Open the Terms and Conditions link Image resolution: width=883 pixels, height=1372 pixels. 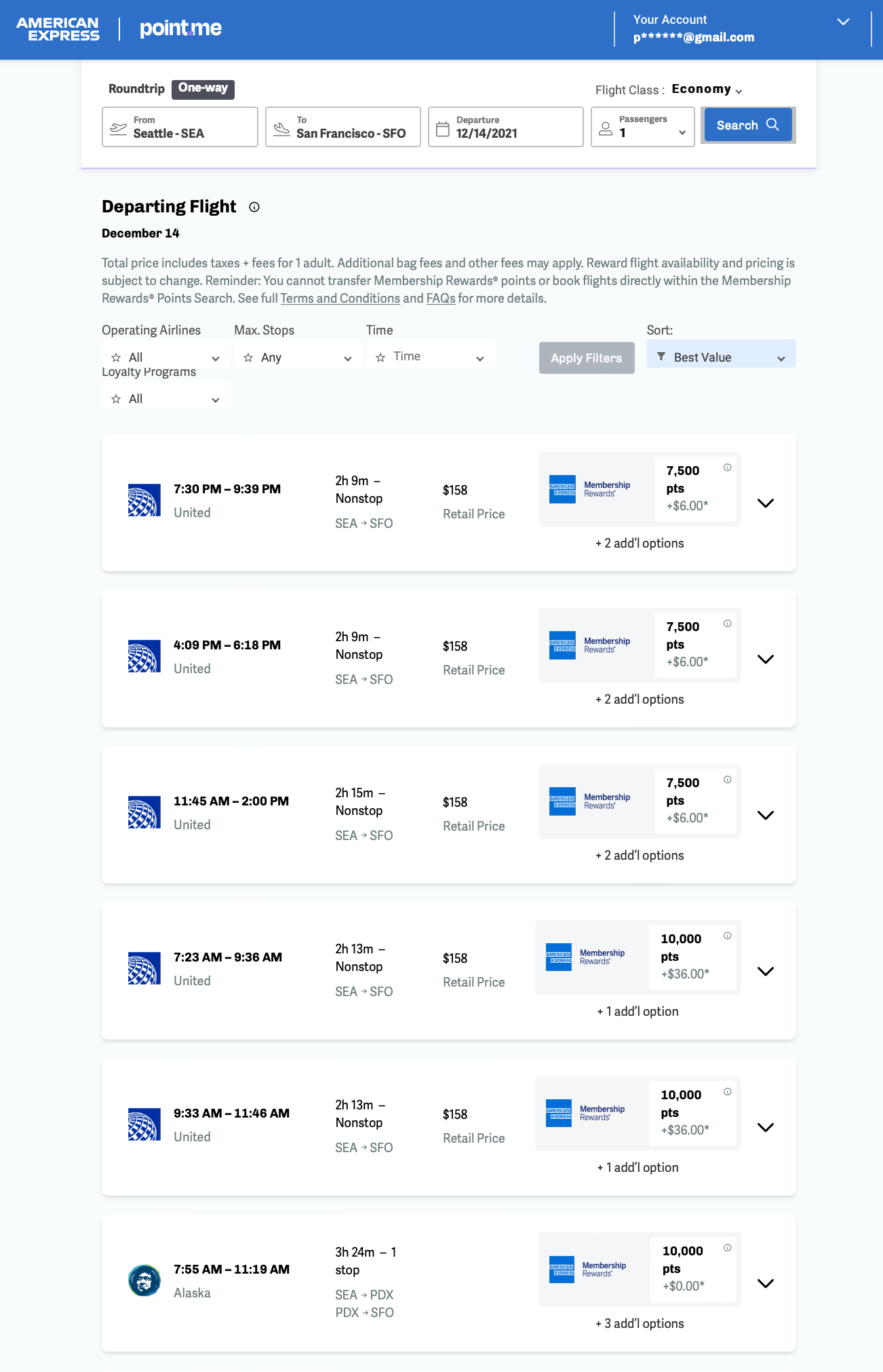click(x=340, y=299)
